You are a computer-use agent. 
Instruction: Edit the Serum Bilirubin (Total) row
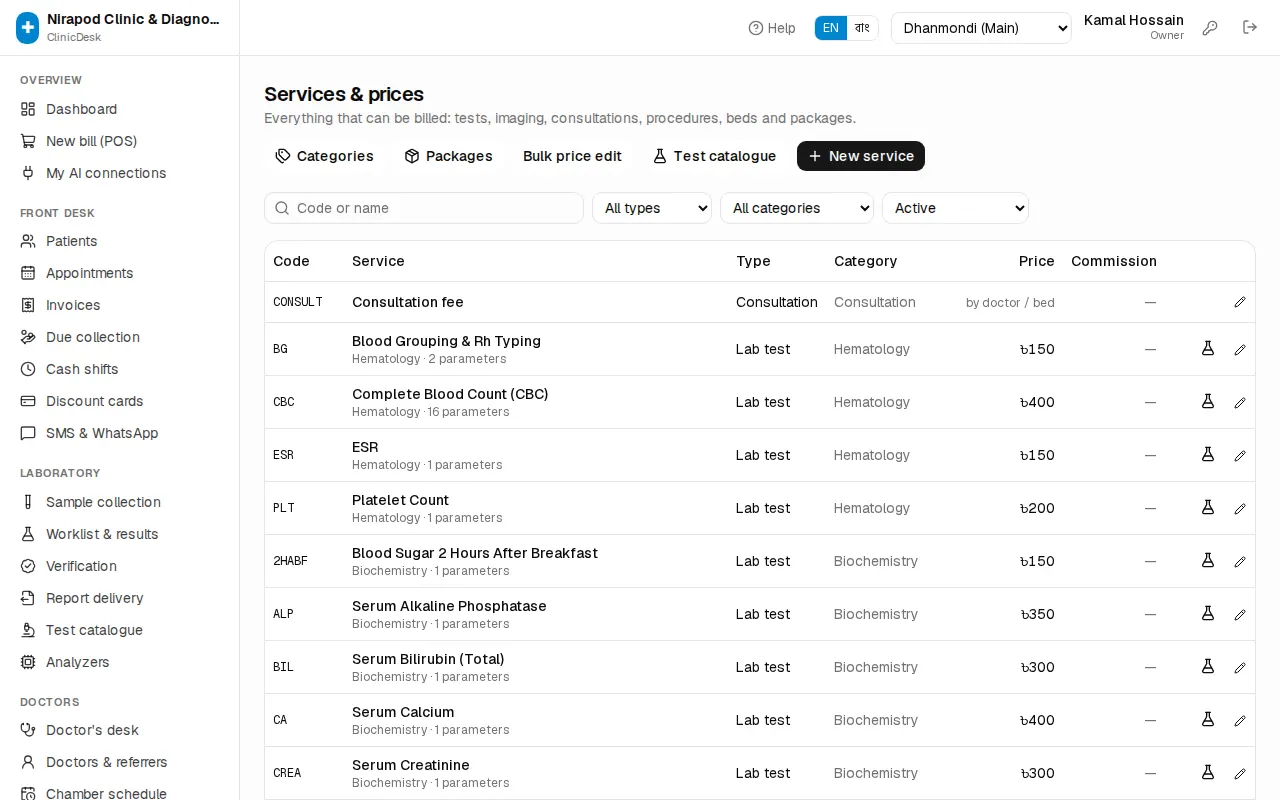point(1240,667)
